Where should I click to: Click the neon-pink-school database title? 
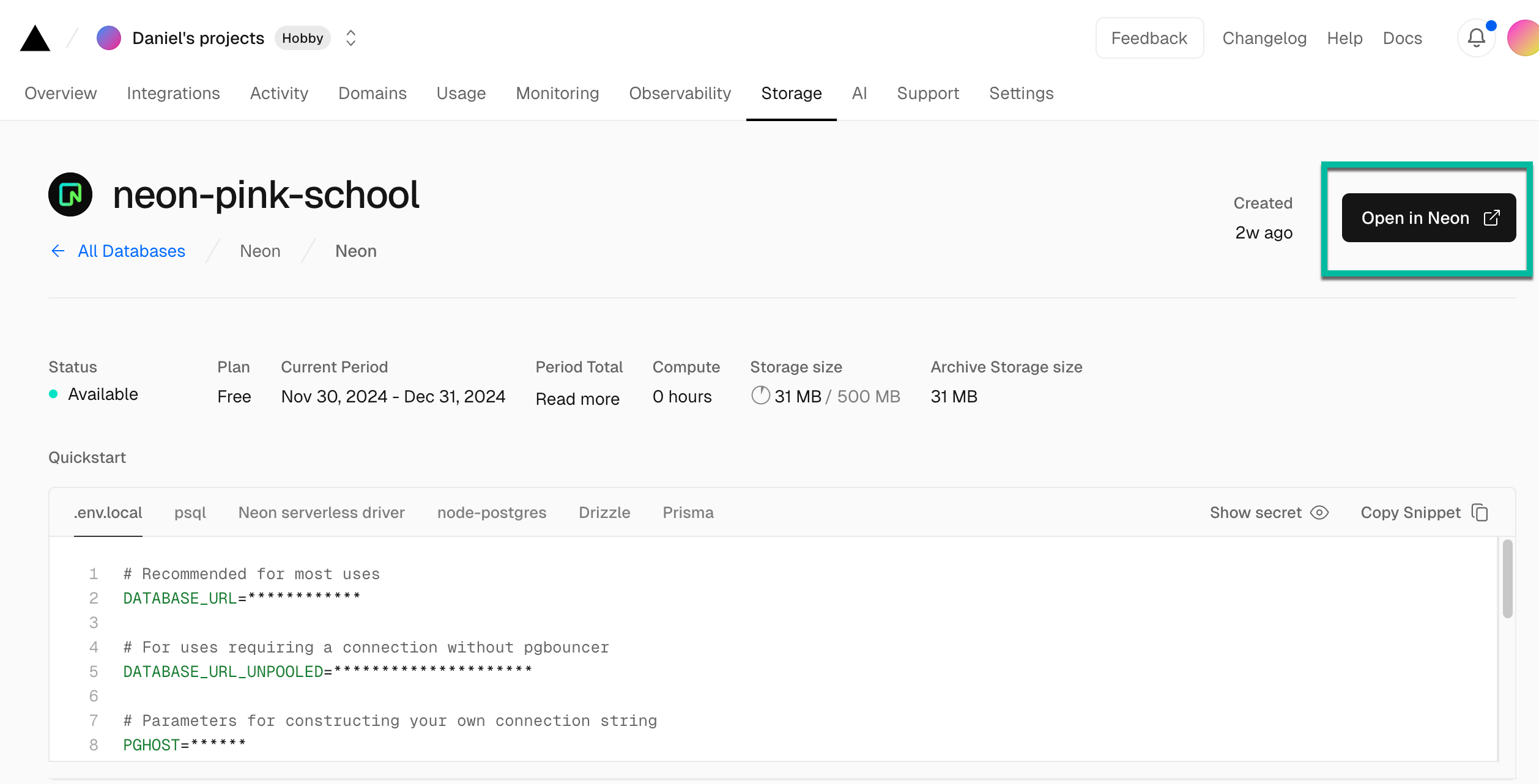click(x=265, y=194)
